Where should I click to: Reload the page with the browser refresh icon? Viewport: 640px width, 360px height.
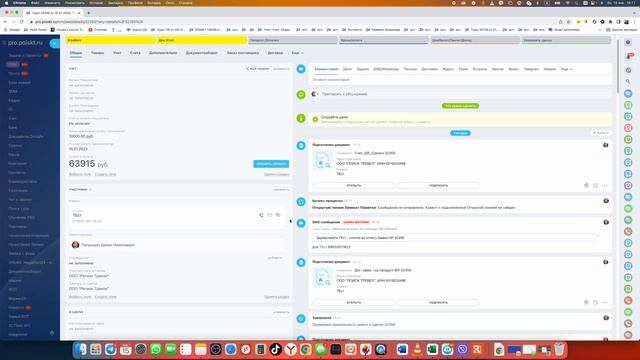click(x=21, y=22)
